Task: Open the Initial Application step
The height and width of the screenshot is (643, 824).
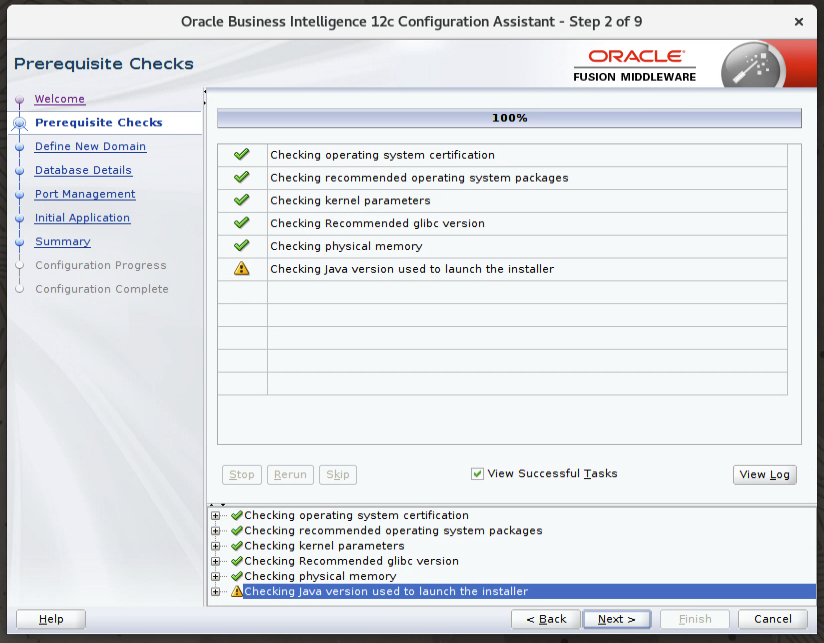Action: pos(83,217)
